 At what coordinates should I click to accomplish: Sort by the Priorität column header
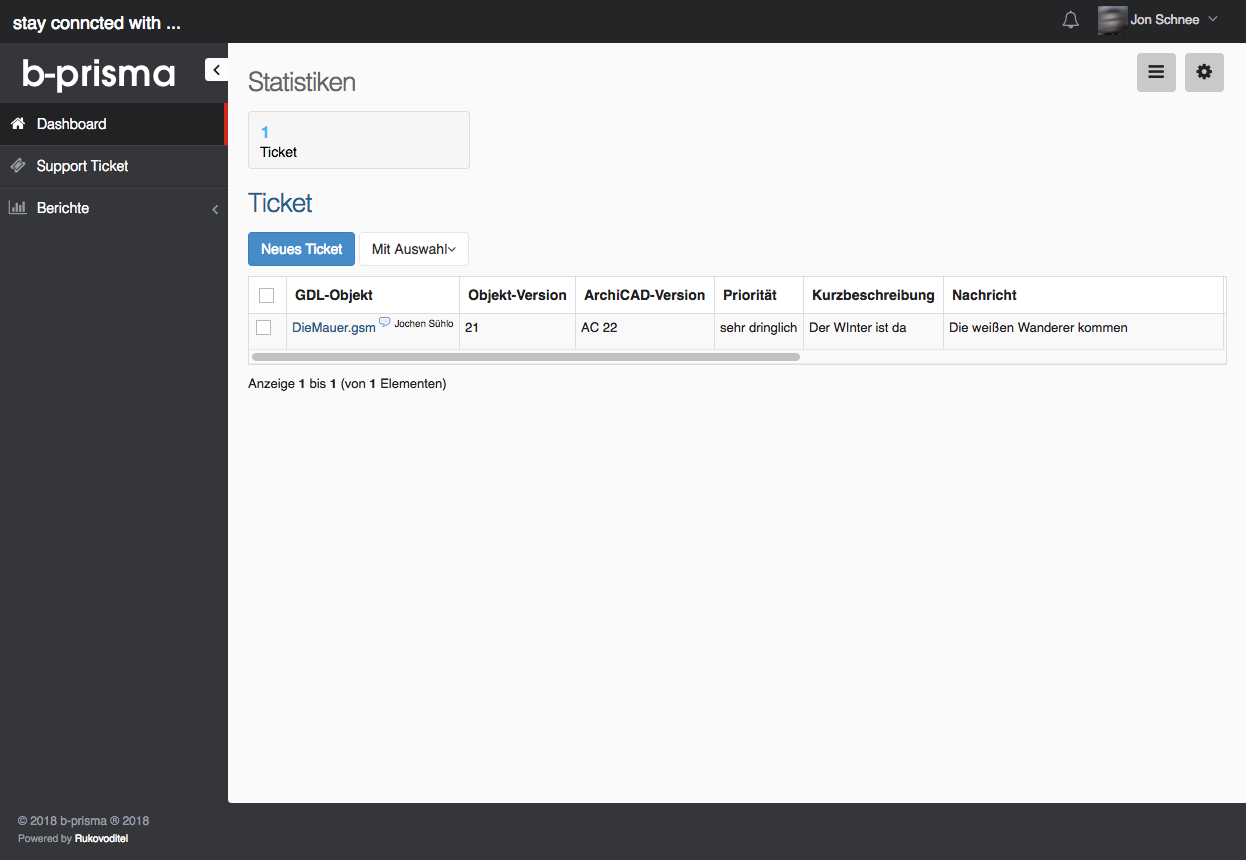tap(750, 295)
